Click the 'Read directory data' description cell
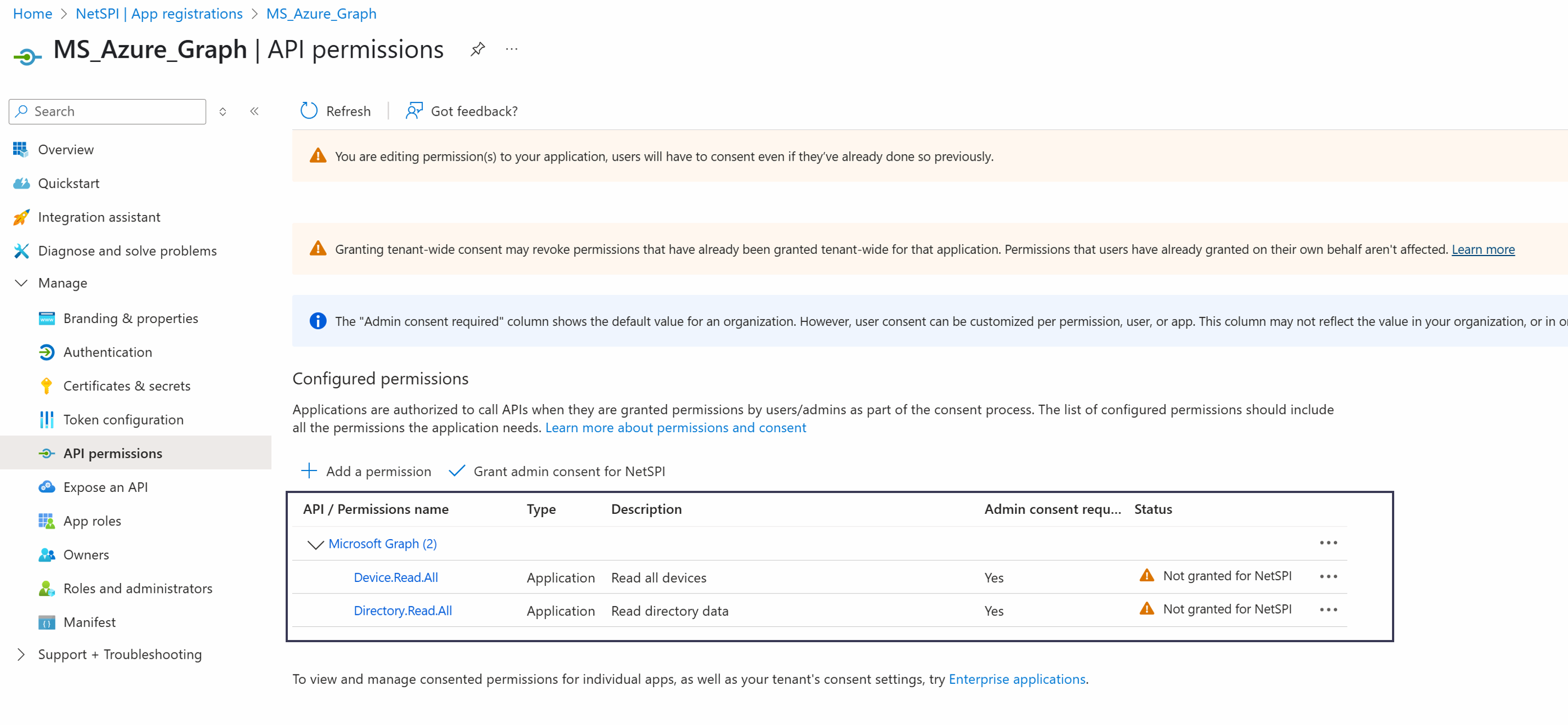The width and height of the screenshot is (1568, 725). tap(669, 610)
